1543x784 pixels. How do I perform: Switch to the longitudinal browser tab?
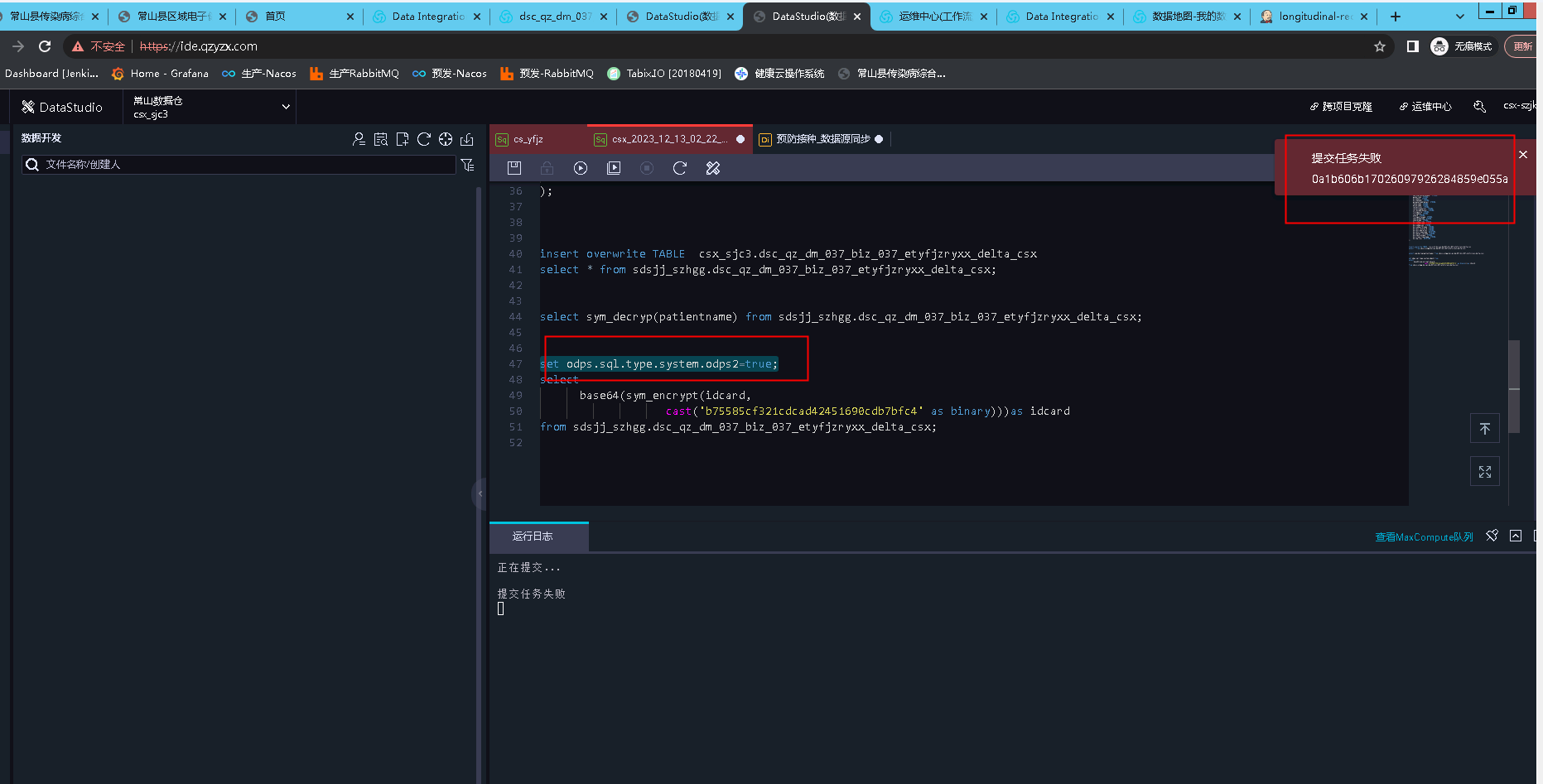(x=1314, y=17)
